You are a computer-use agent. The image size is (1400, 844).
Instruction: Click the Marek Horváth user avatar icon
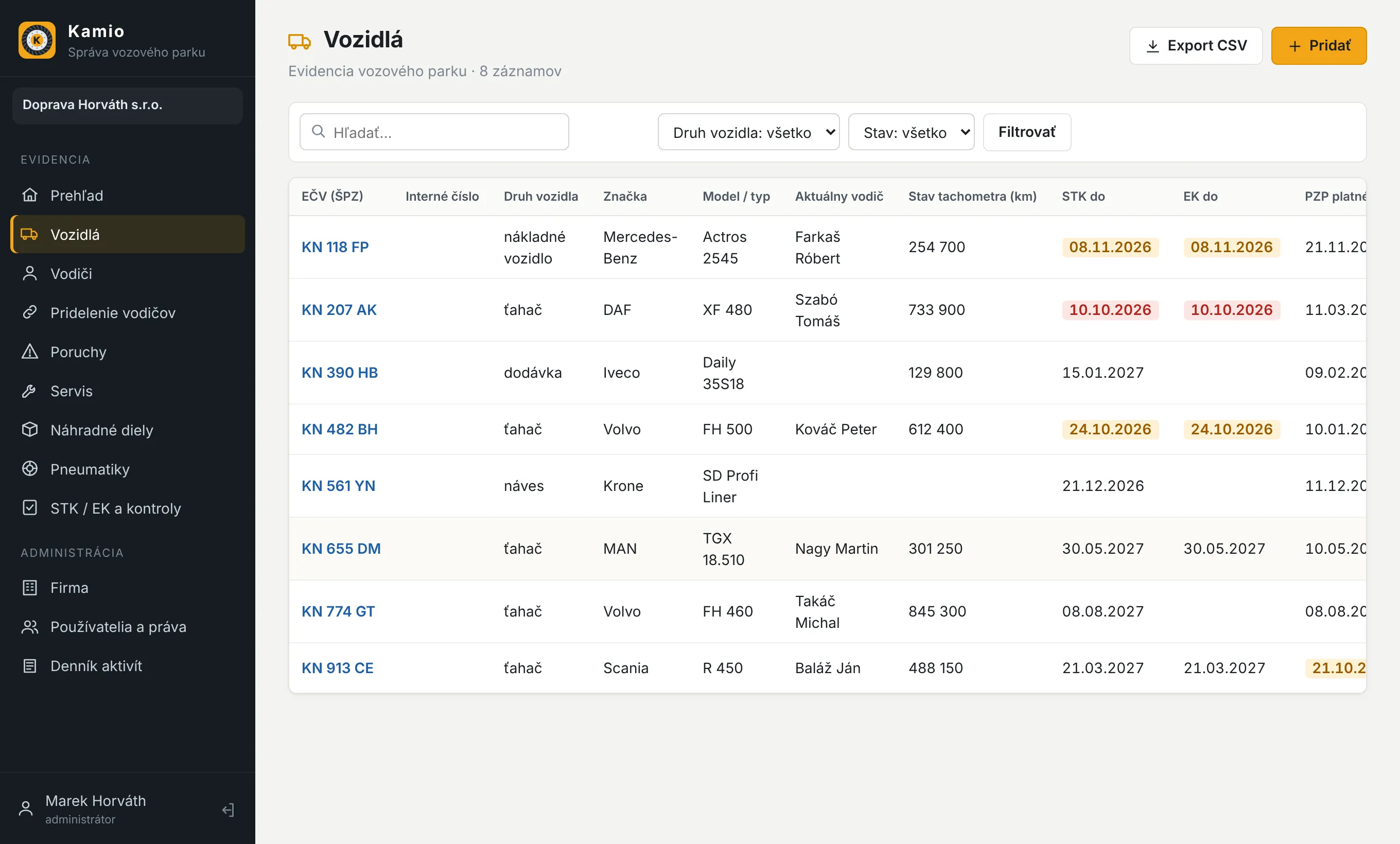click(x=26, y=809)
